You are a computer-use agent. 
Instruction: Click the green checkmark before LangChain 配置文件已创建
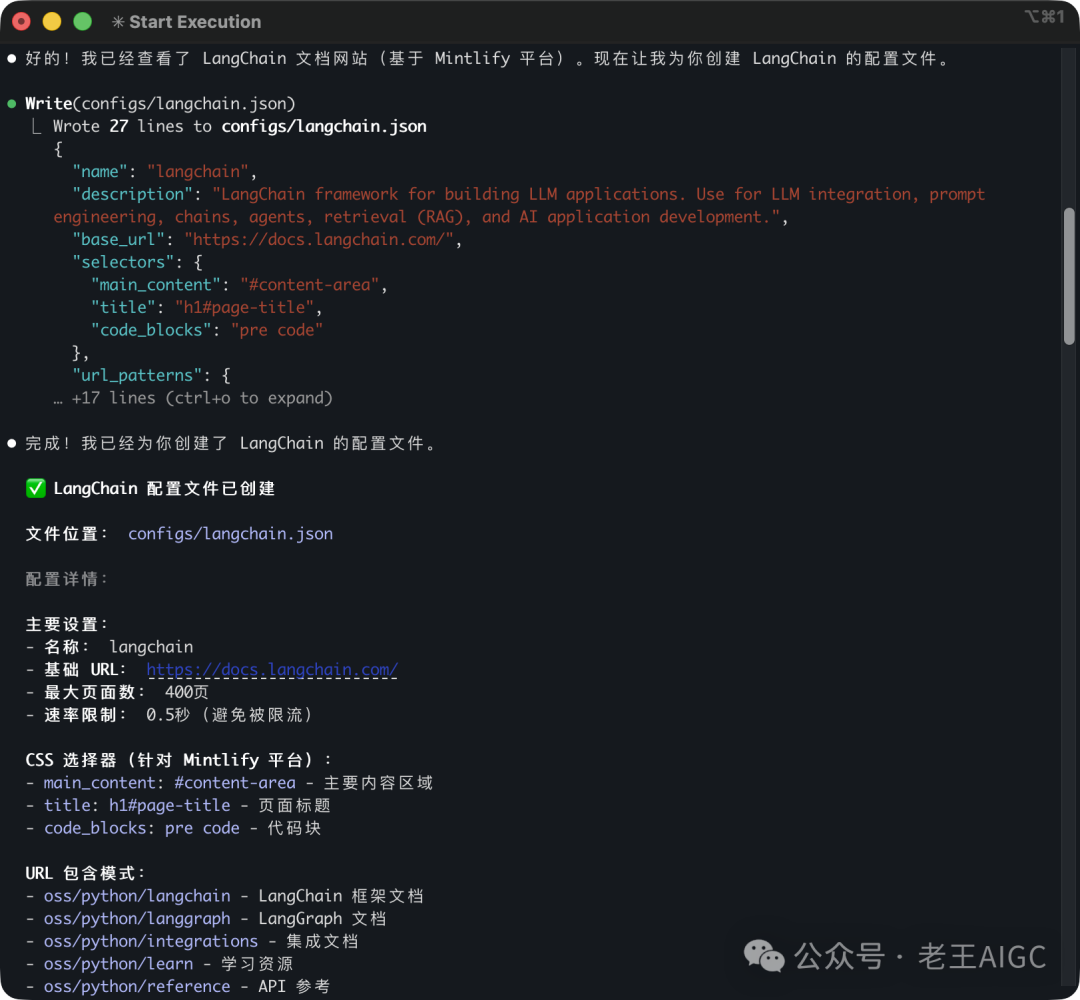[35, 488]
